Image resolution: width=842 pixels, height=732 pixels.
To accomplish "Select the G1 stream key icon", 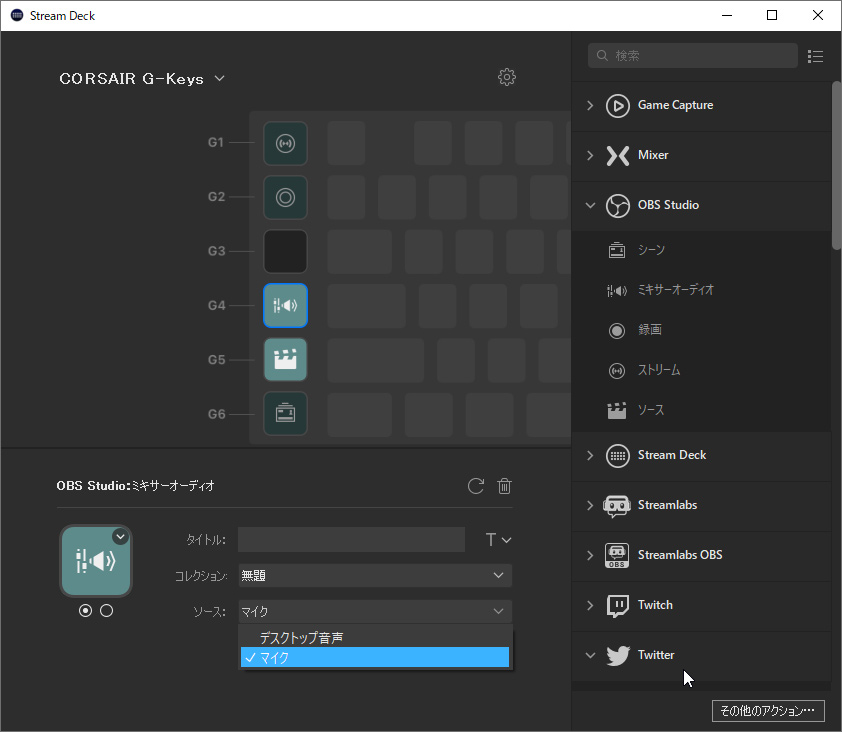I will click(x=285, y=143).
